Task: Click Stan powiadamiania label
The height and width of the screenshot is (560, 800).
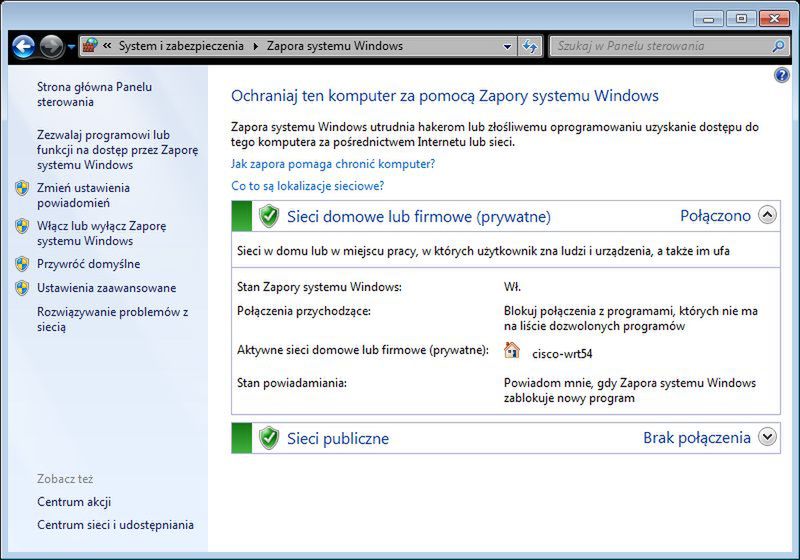Action: [292, 383]
